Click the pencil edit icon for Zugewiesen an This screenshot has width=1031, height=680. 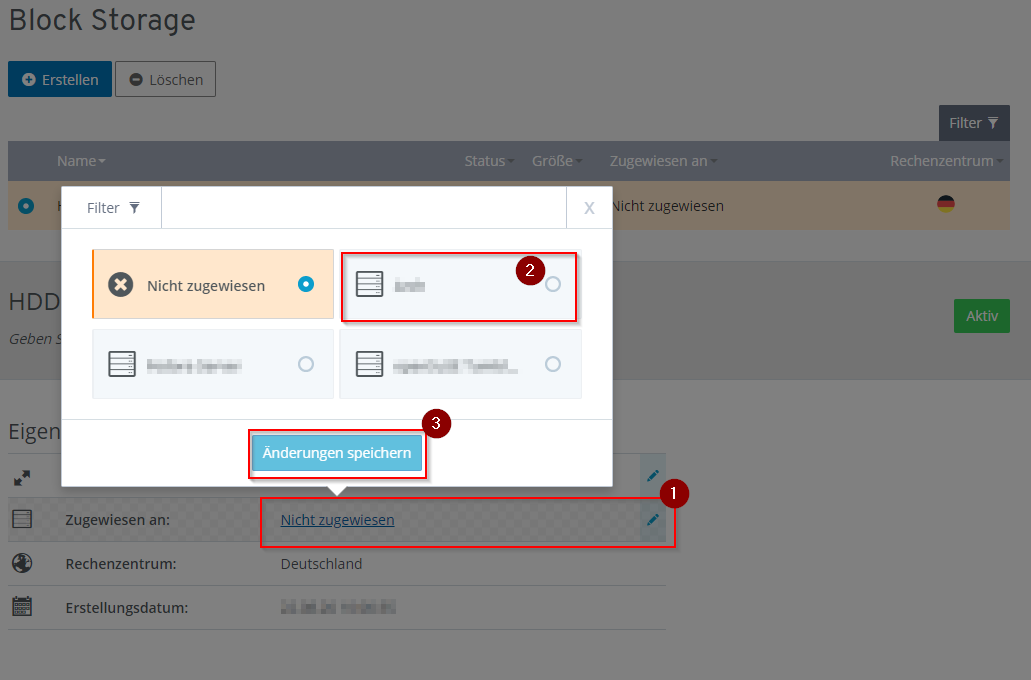click(x=652, y=520)
